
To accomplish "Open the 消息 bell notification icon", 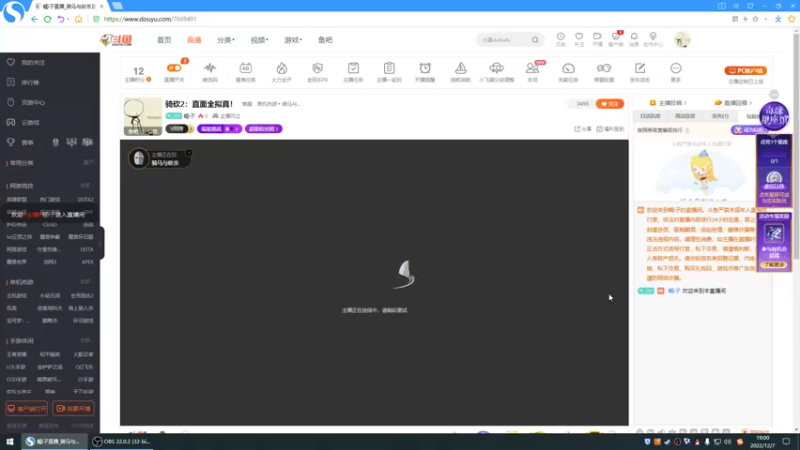I will tap(634, 37).
